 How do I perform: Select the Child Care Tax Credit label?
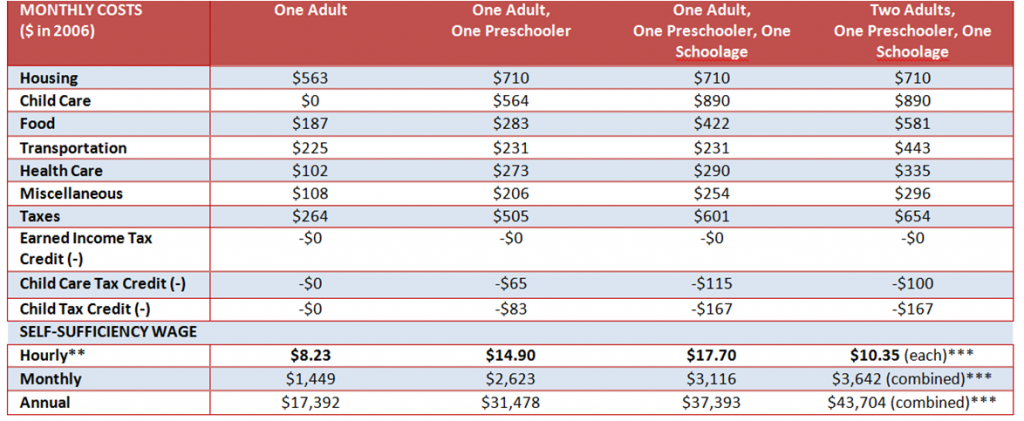tap(99, 284)
